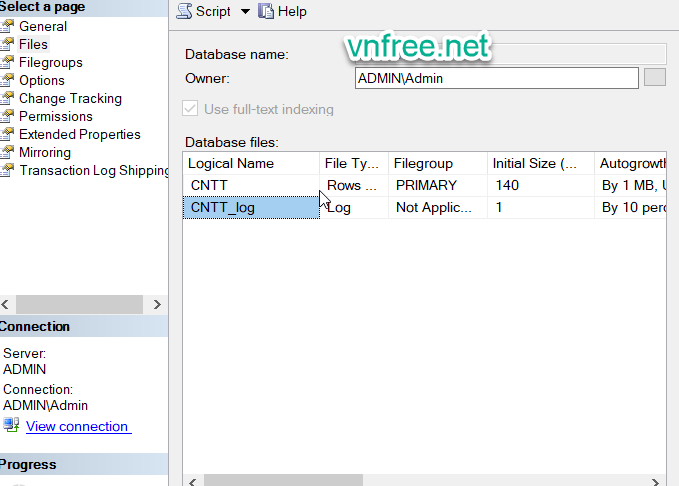This screenshot has height=486, width=679.
Task: Click the Logical Name column header
Action: pos(251,163)
